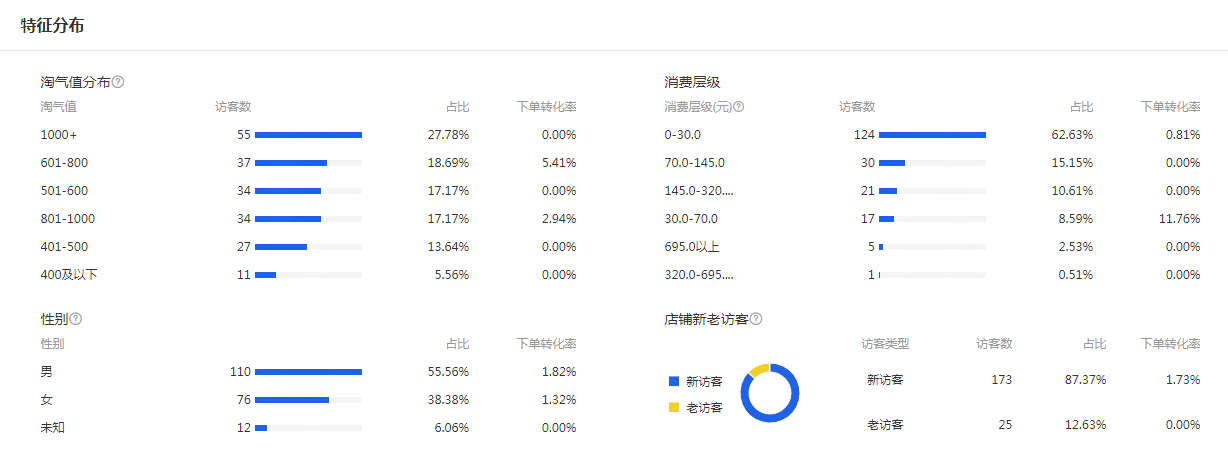Click the 访客类型 column header
The width and height of the screenshot is (1228, 461).
tap(885, 343)
